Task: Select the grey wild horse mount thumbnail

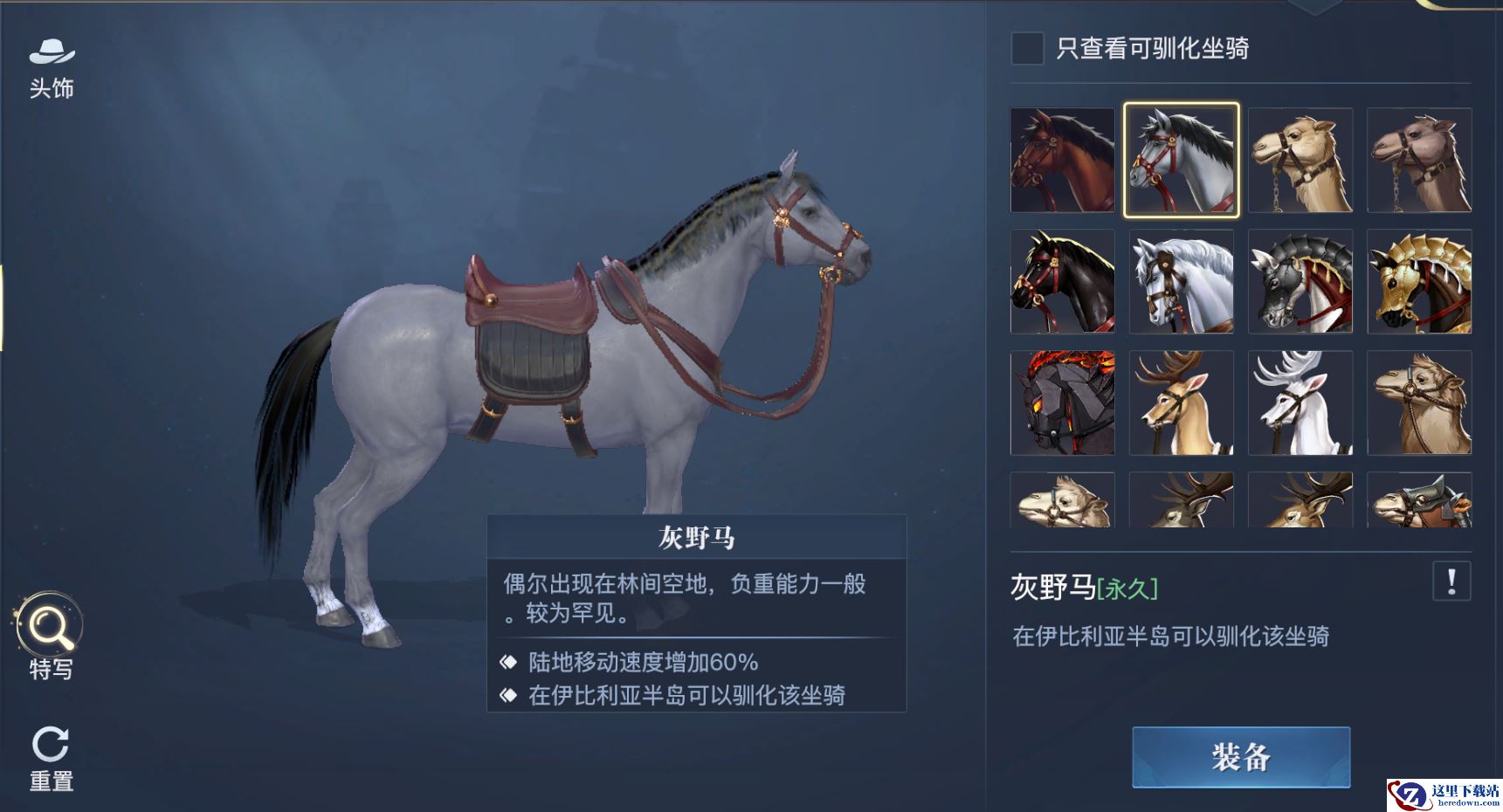Action: [1181, 160]
